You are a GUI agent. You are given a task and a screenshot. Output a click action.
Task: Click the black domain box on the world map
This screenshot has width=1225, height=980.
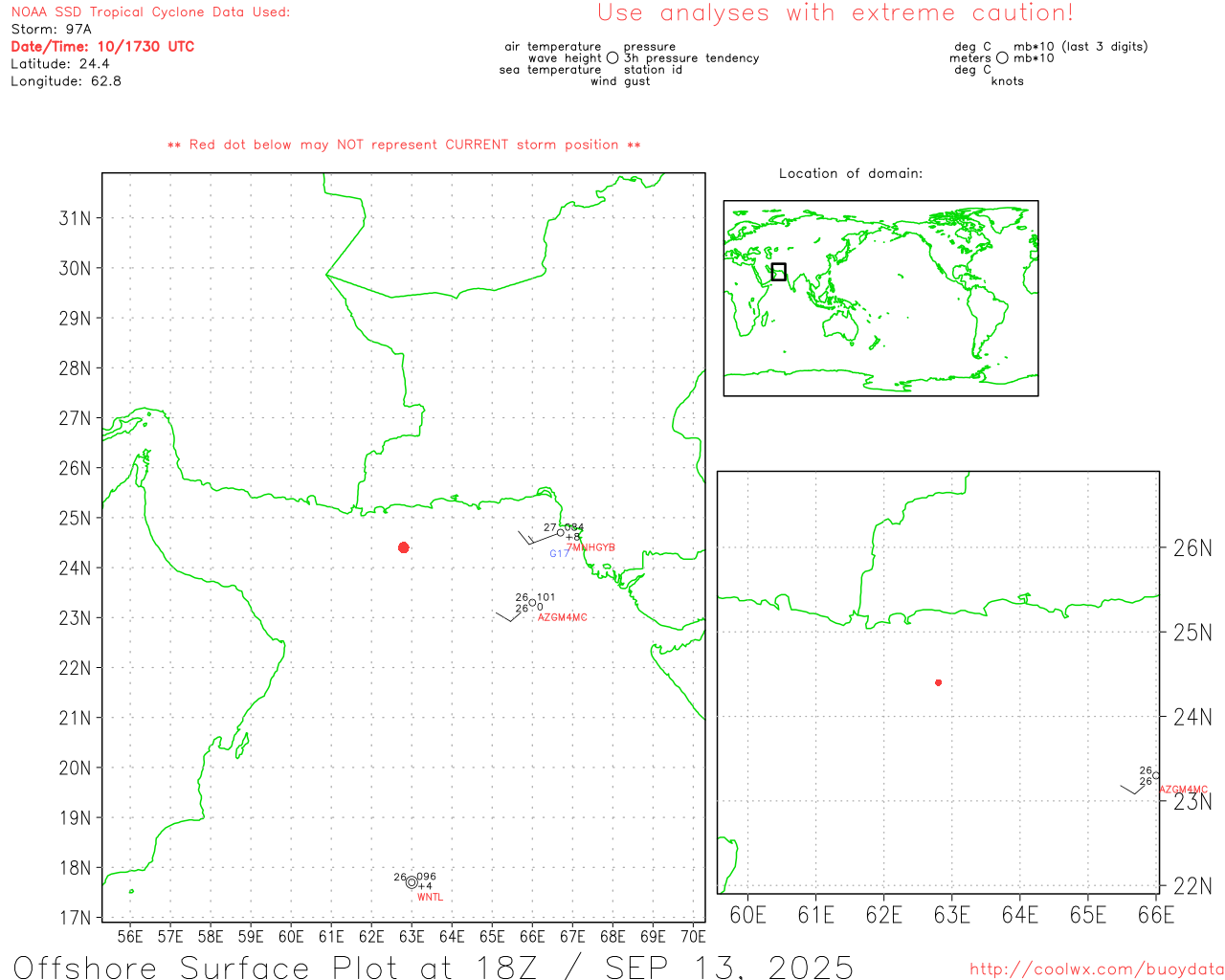tap(778, 272)
